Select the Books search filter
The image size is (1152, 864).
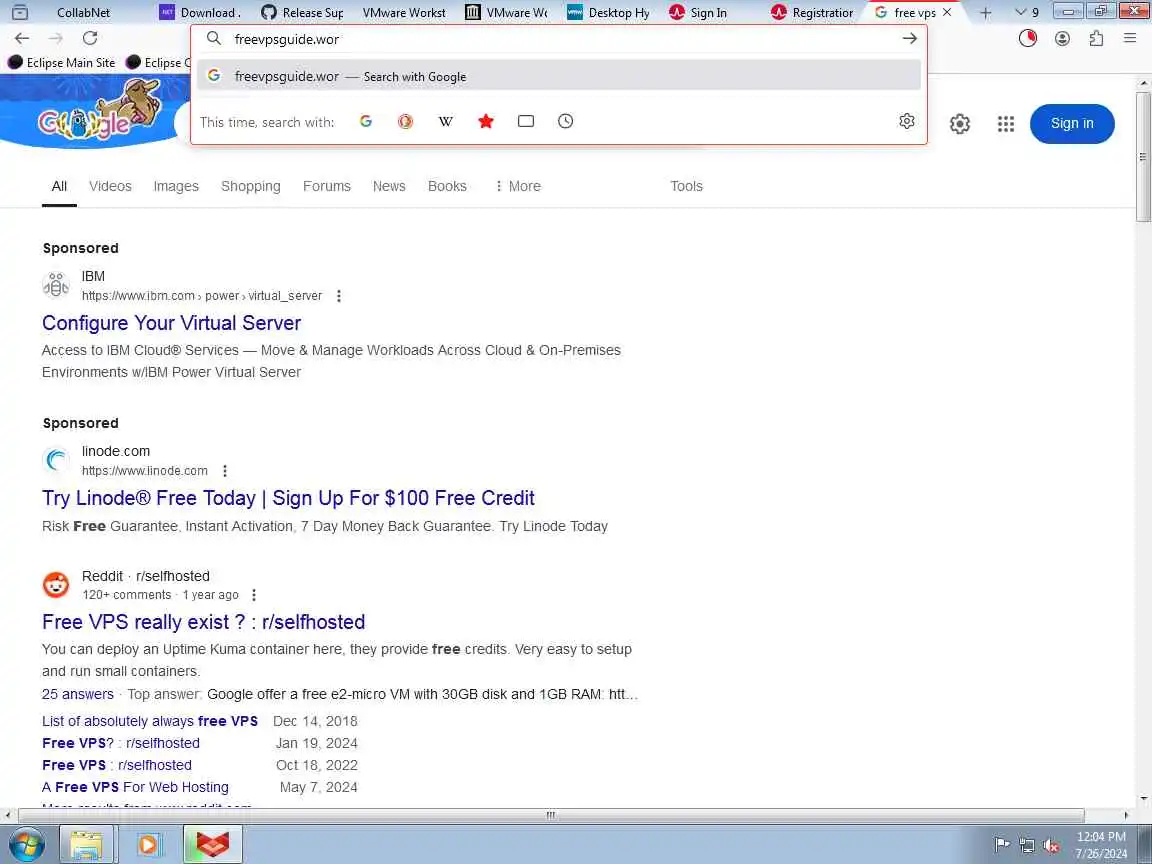click(447, 187)
